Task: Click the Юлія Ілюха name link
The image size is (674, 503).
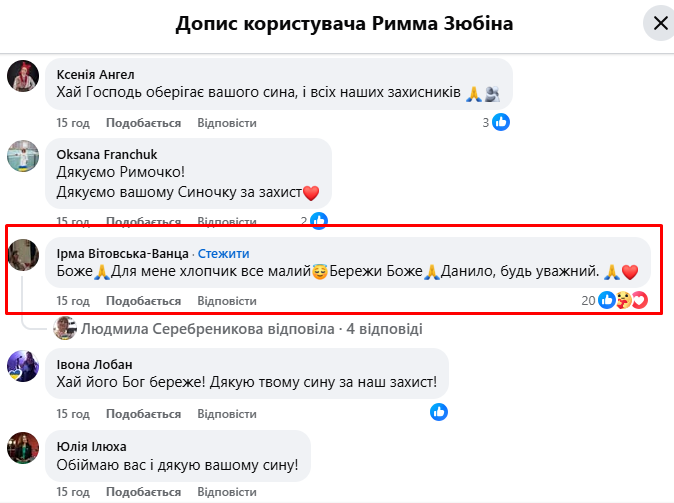Action: [x=92, y=446]
